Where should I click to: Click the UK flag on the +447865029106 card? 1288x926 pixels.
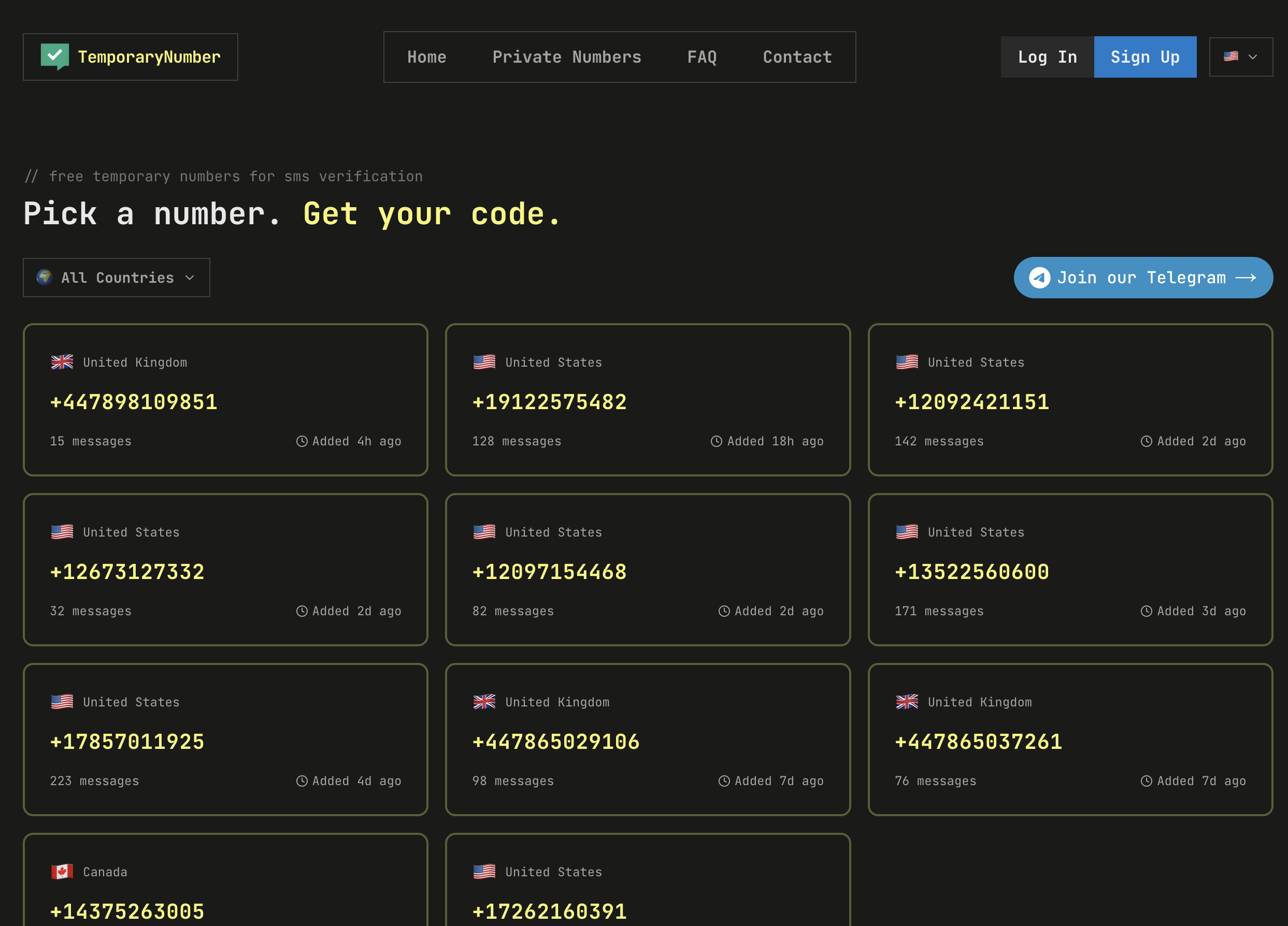click(484, 702)
